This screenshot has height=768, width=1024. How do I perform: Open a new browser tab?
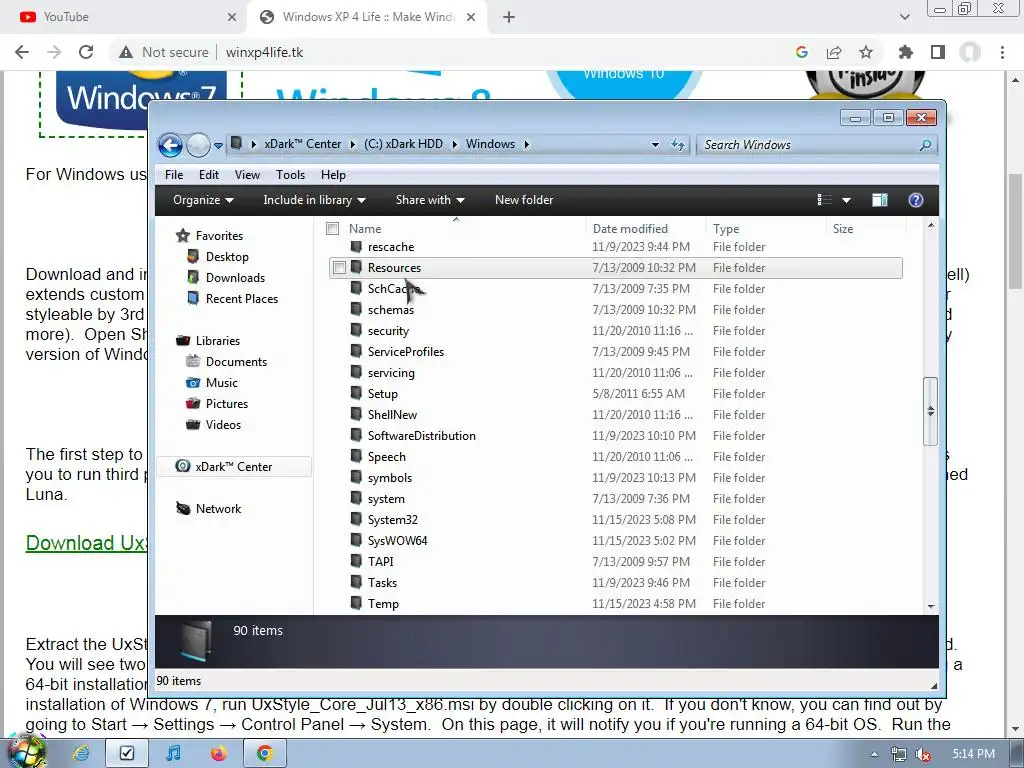point(509,18)
